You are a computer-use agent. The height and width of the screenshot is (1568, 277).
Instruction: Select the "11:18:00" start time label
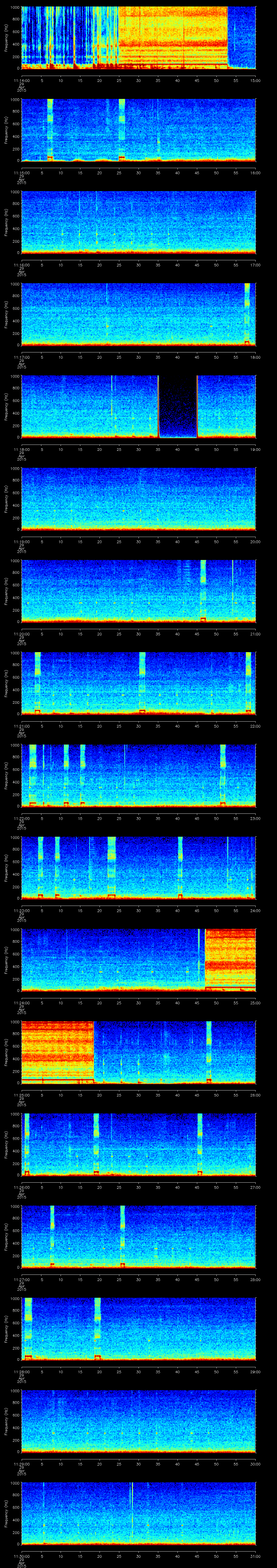coord(21,449)
